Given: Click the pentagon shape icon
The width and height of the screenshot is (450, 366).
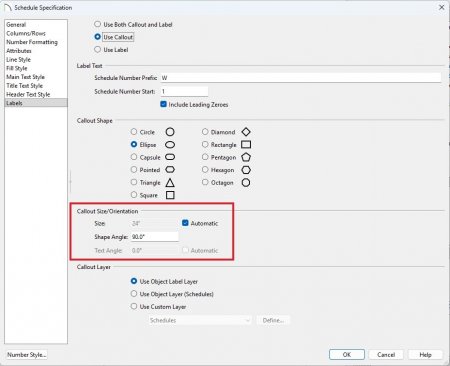Looking at the screenshot, I should [246, 157].
